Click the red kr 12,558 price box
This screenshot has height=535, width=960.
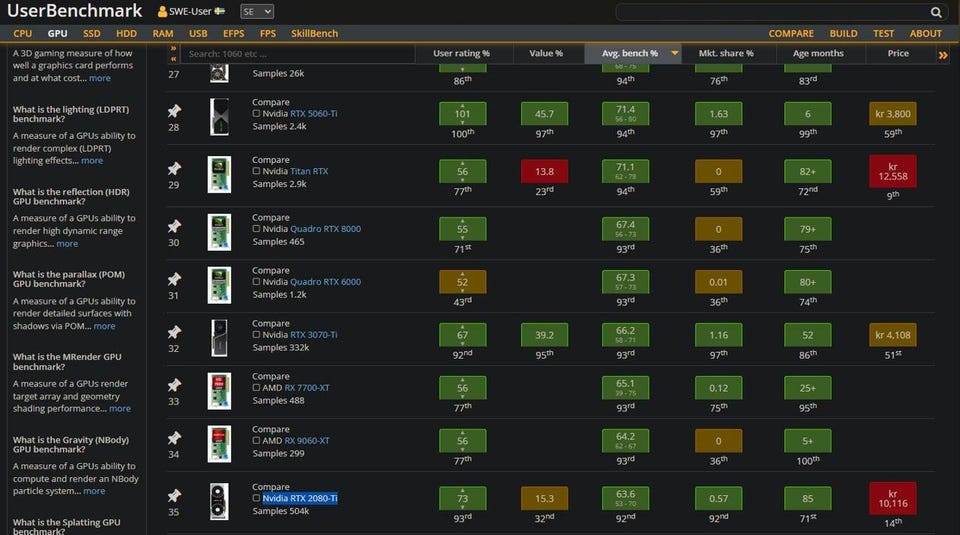tap(892, 171)
